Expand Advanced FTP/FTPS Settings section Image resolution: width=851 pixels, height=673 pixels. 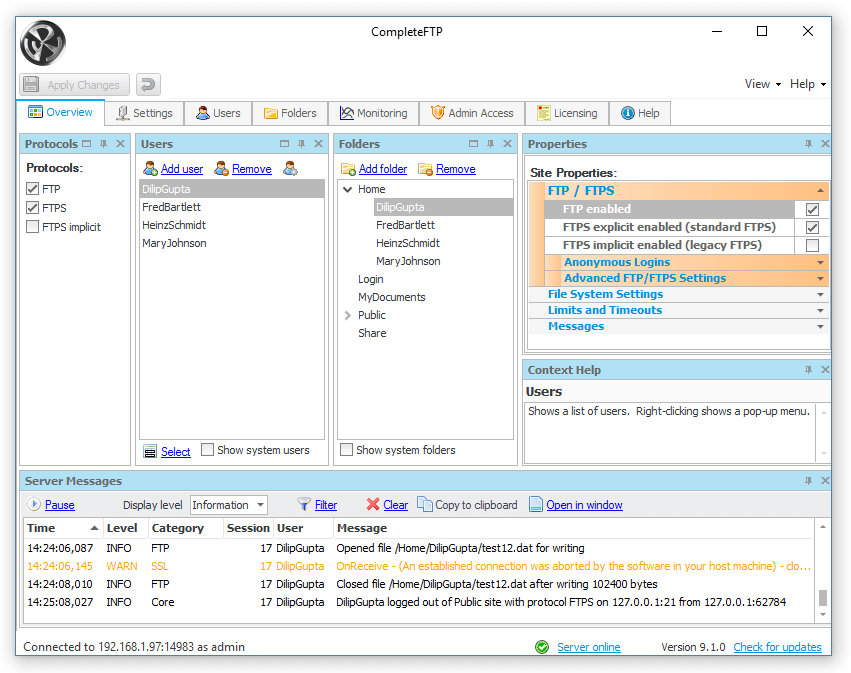click(x=820, y=278)
